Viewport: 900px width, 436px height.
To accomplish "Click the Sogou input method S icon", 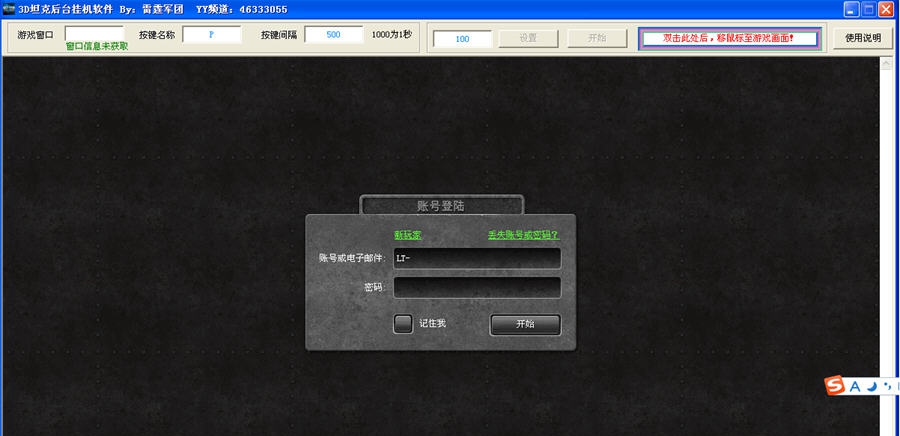I will [x=835, y=386].
